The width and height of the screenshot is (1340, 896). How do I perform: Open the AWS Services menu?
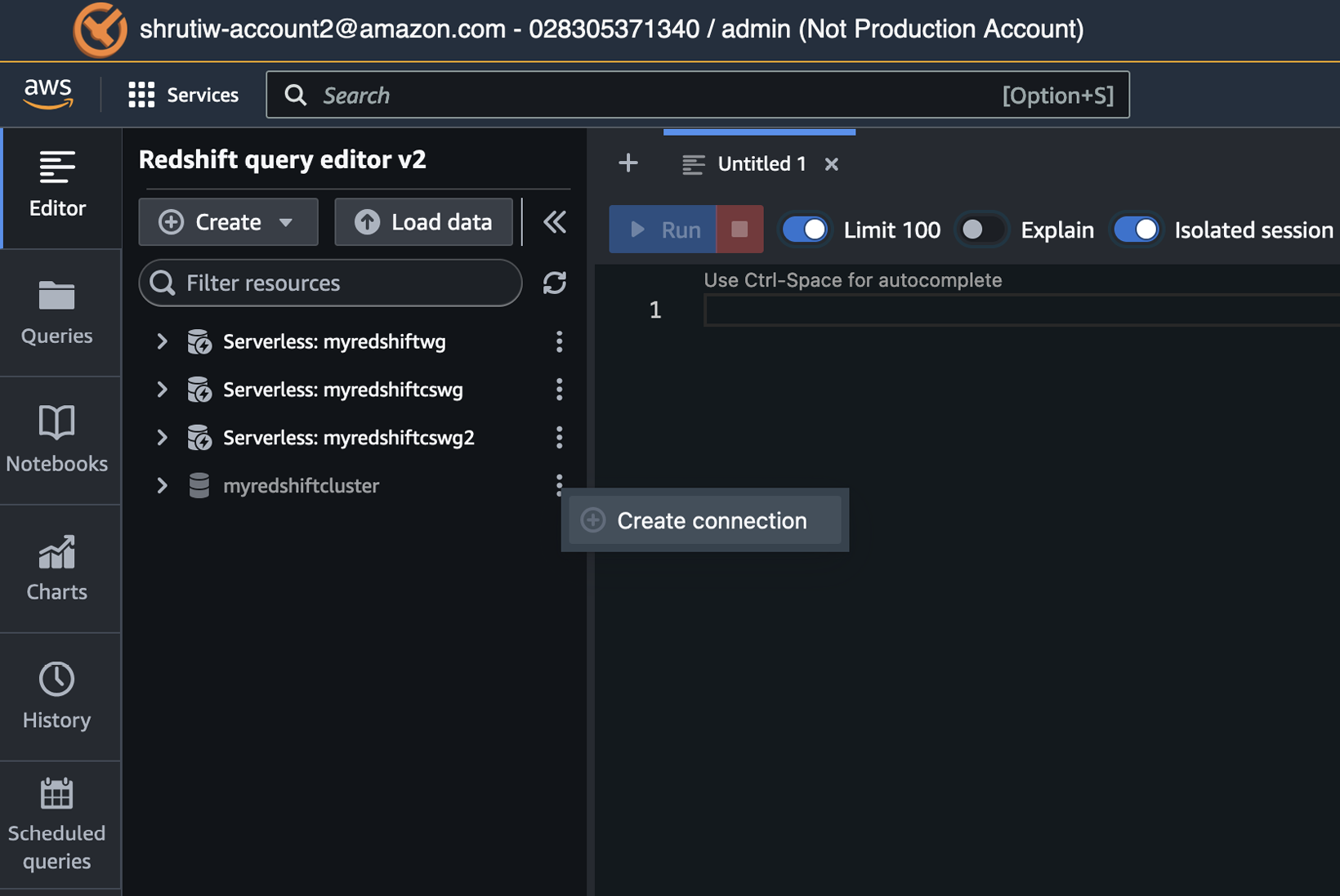click(x=183, y=94)
